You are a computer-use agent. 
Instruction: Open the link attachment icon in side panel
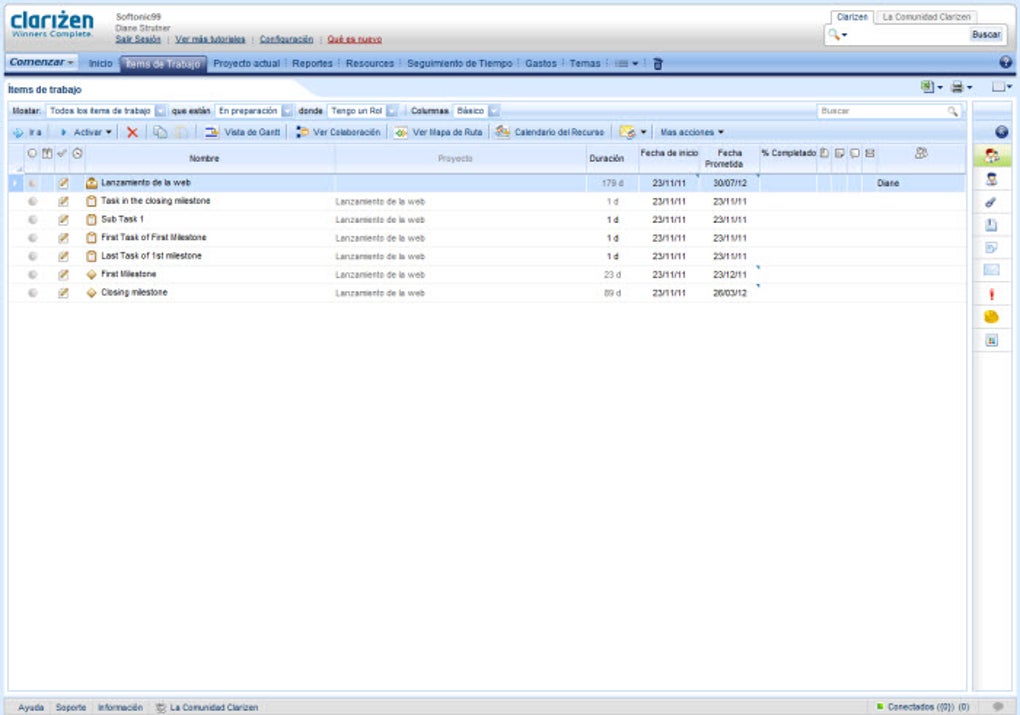(991, 202)
